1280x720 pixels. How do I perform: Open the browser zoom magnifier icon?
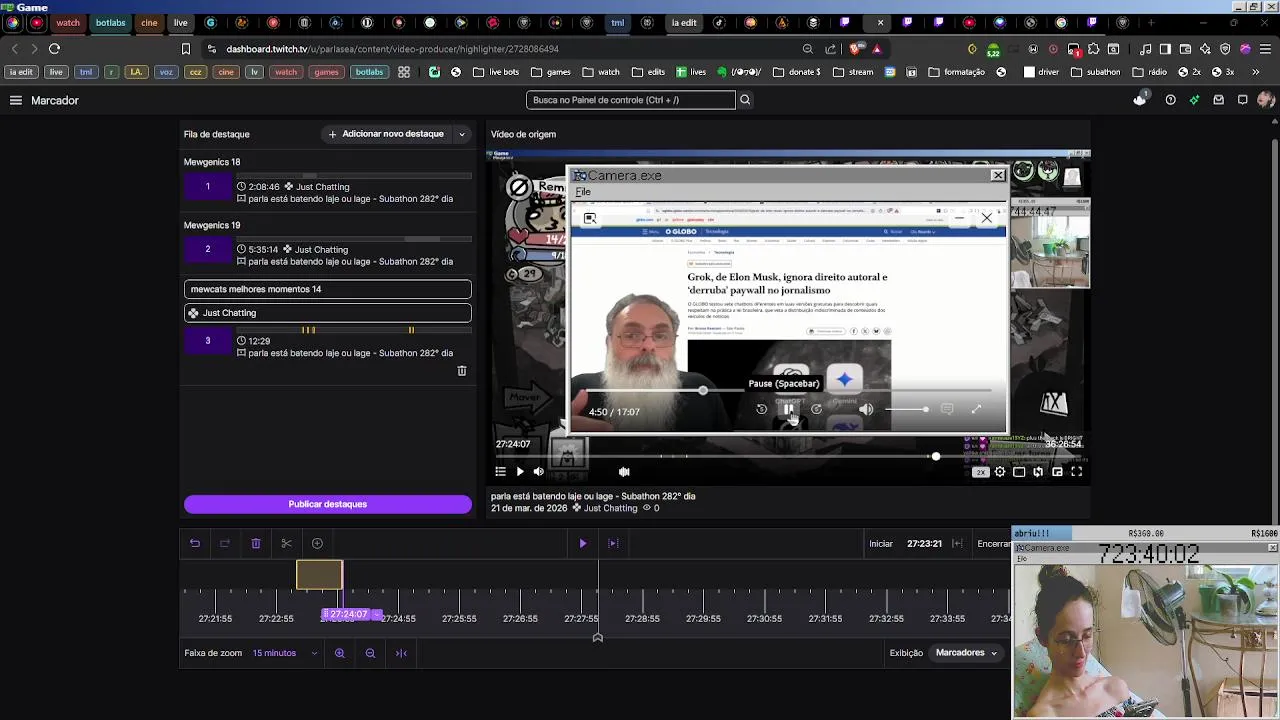click(807, 49)
